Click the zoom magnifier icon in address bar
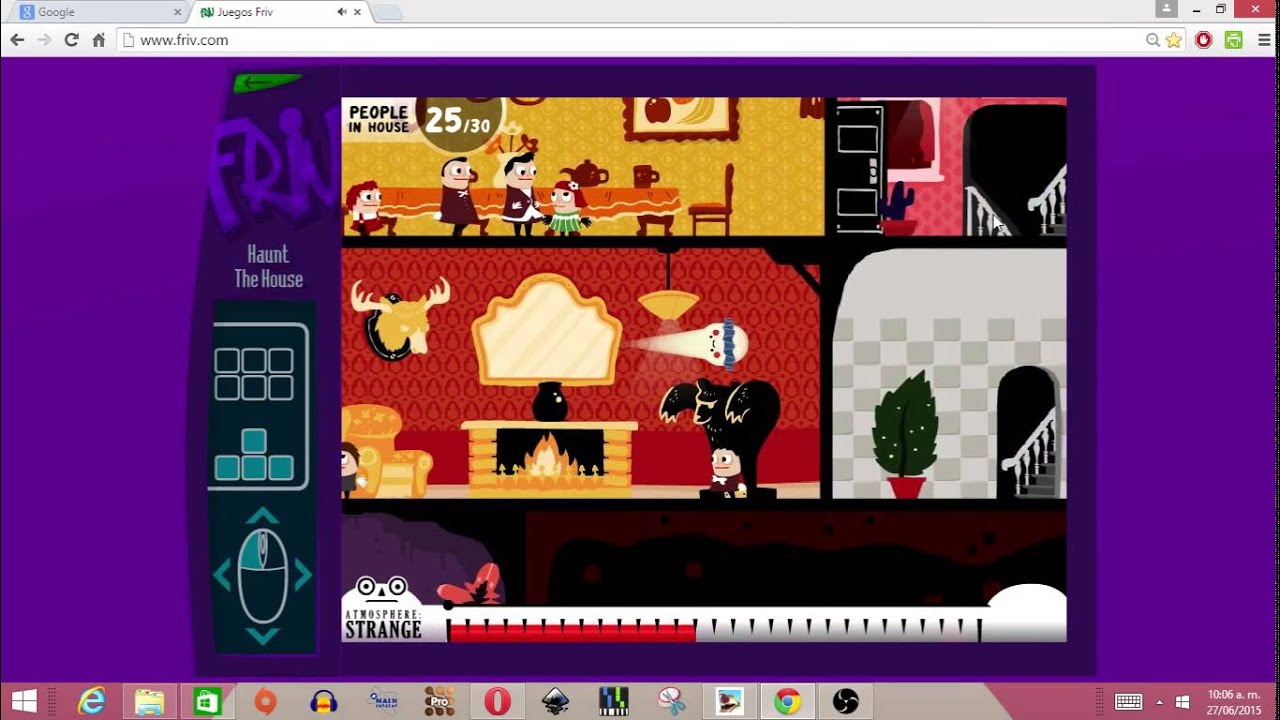 (x=1153, y=40)
